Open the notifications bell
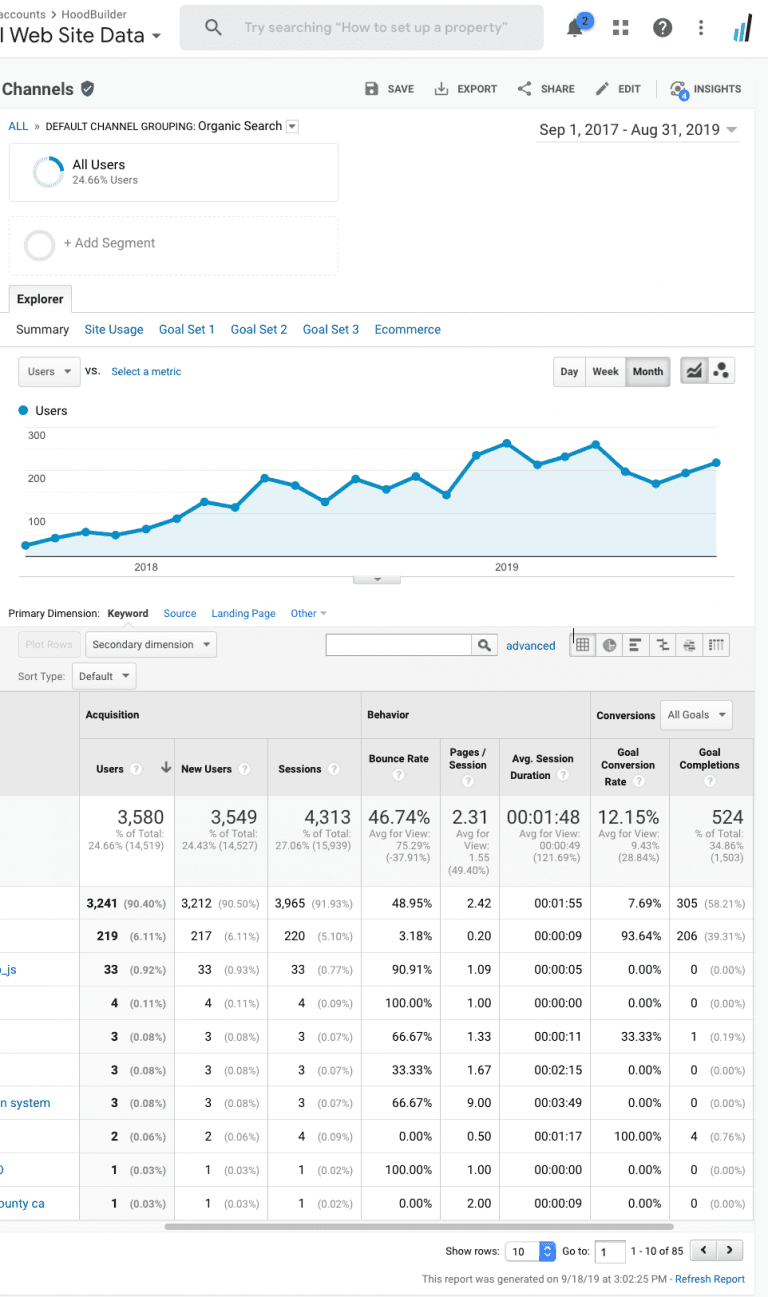Viewport: 768px width, 1297px height. pyautogui.click(x=575, y=28)
